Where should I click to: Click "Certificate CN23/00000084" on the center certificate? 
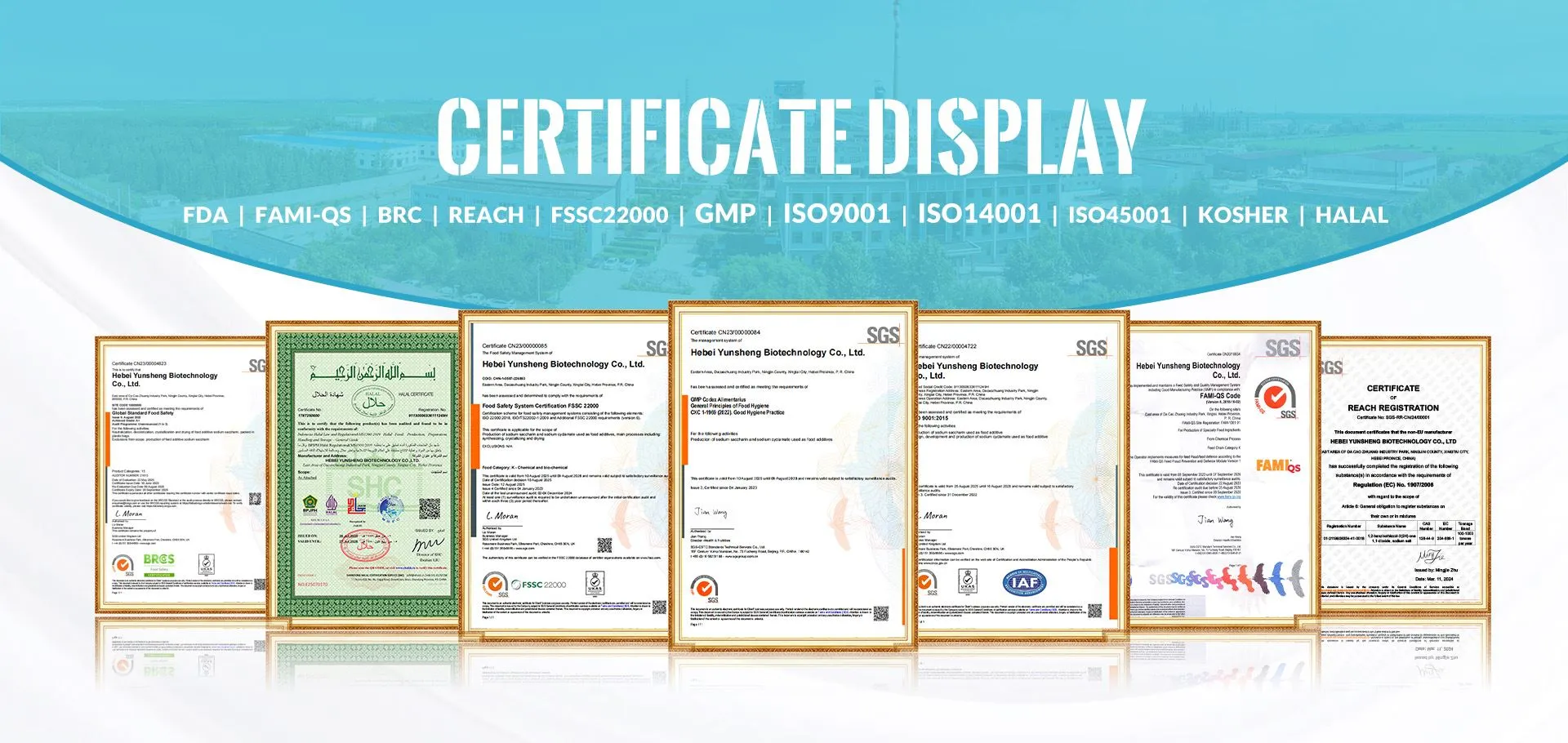coord(725,332)
